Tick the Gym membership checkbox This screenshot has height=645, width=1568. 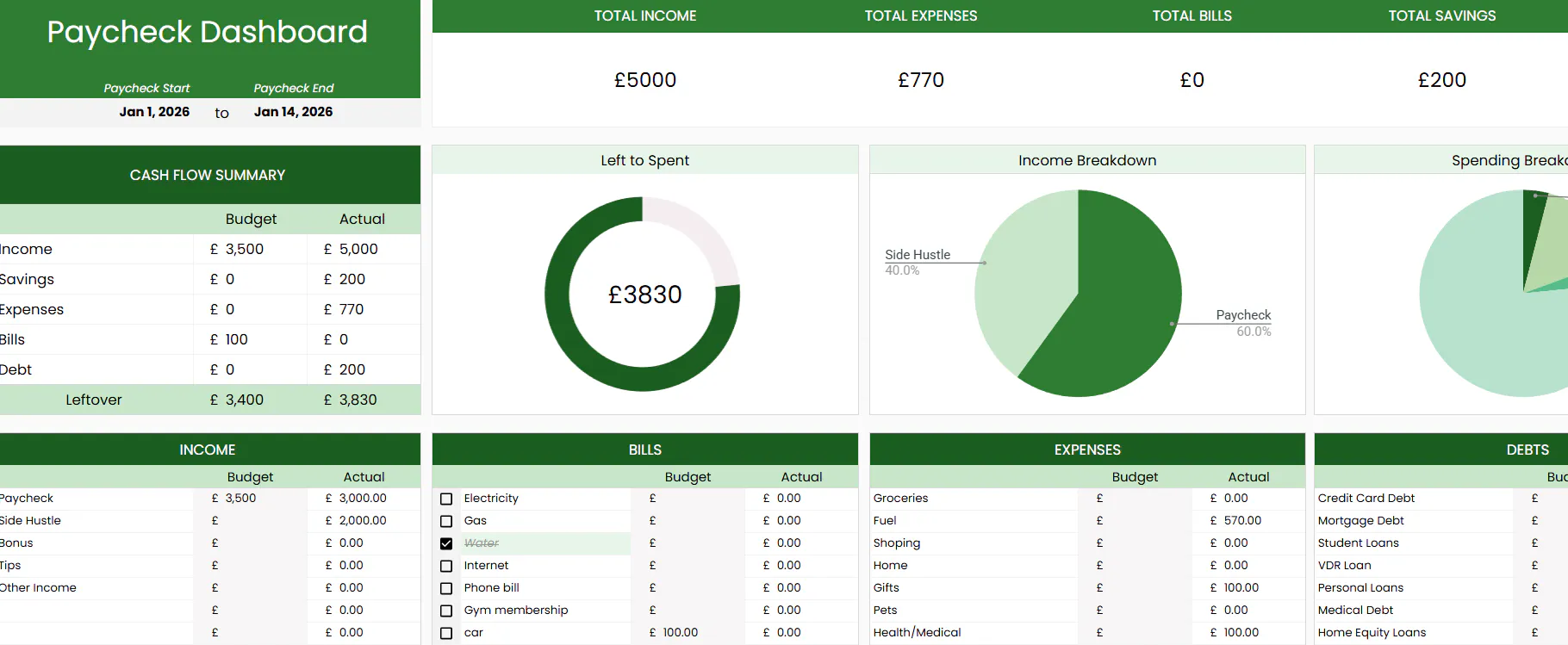[x=446, y=611]
